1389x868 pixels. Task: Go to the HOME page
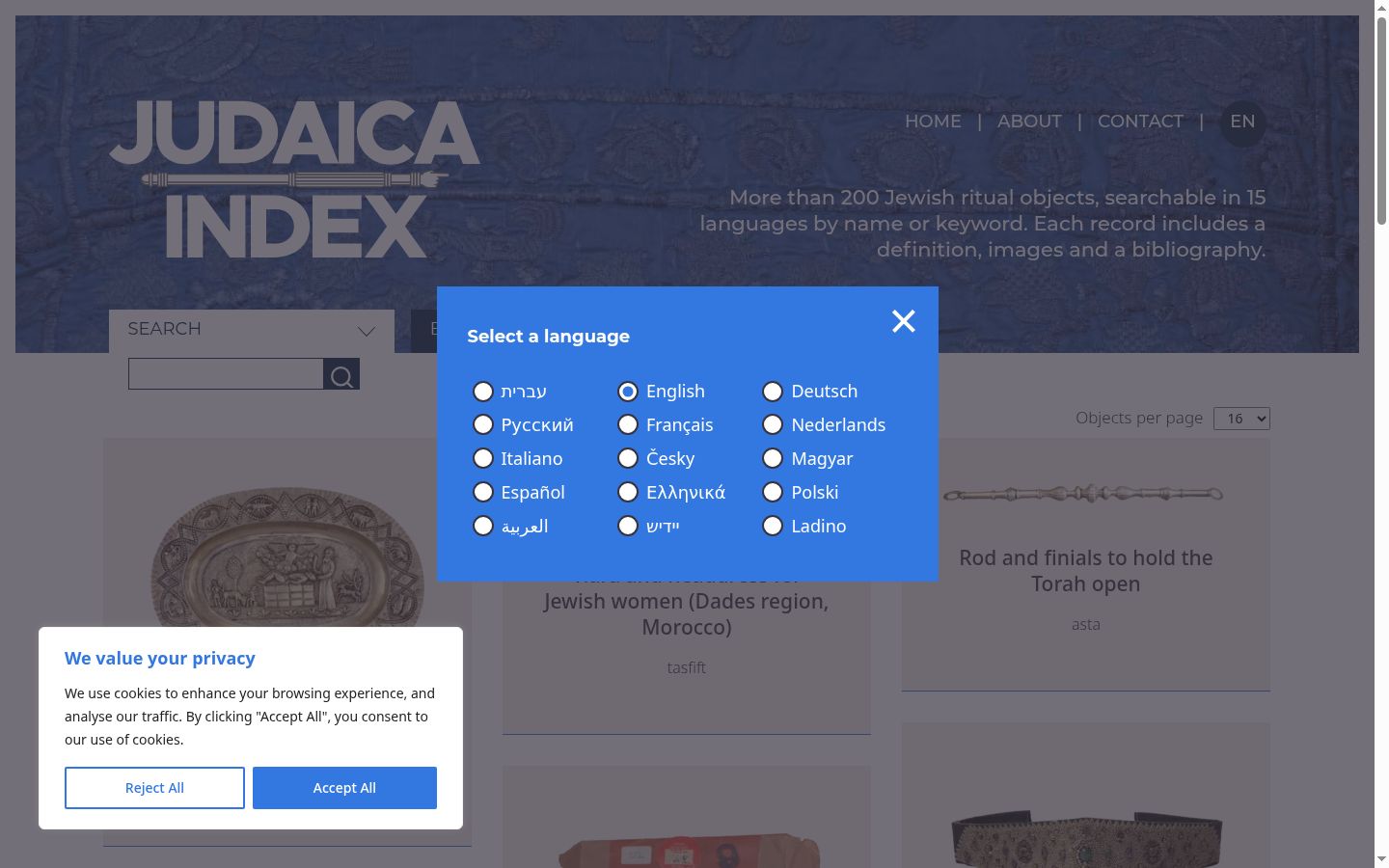pos(933,122)
